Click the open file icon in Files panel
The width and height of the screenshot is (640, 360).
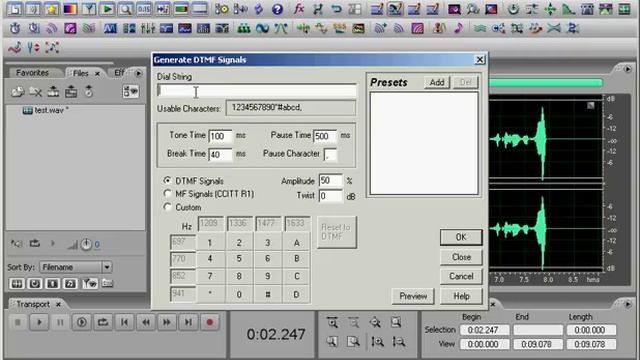point(18,92)
